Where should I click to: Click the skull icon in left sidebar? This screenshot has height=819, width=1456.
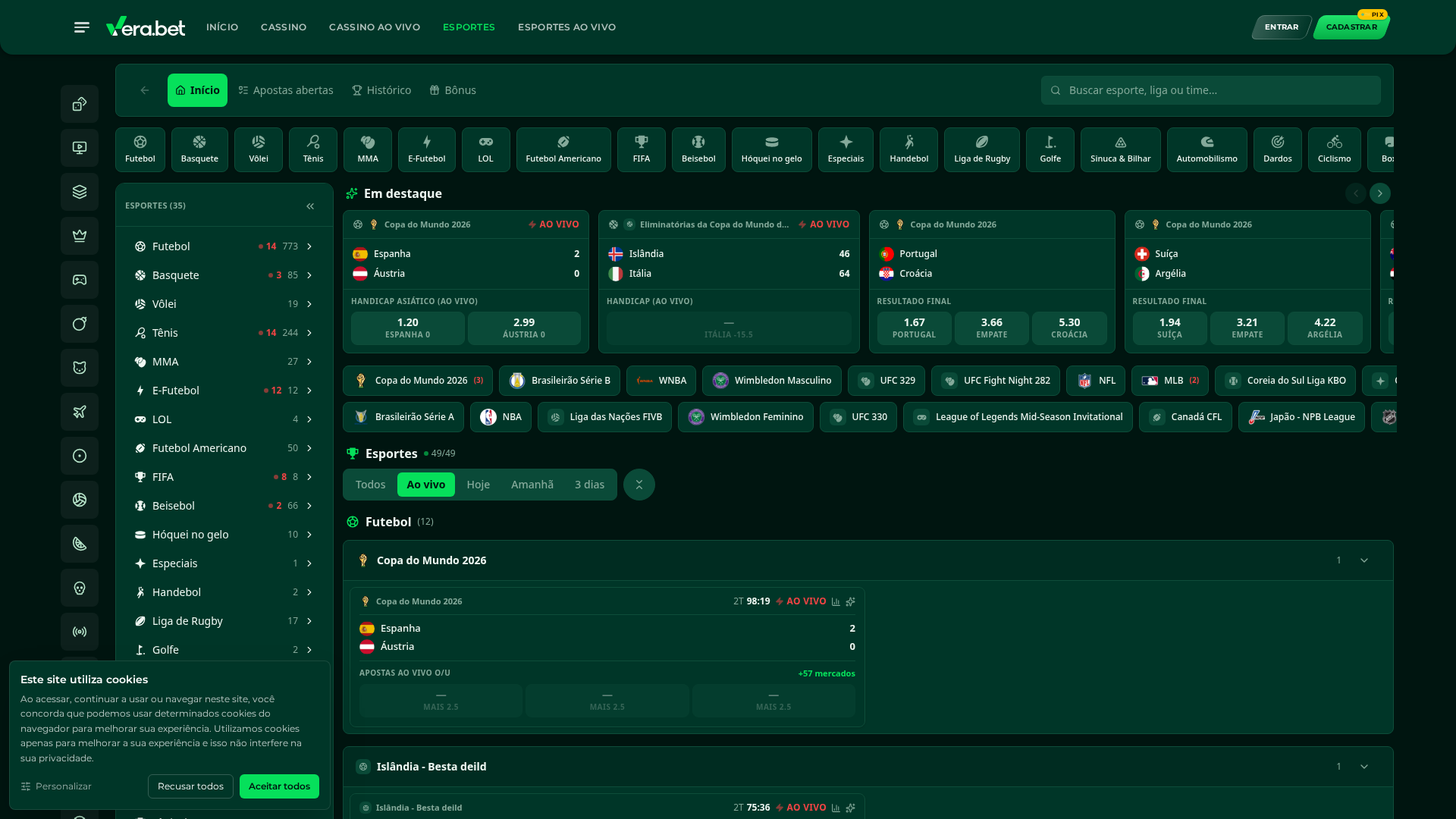point(80,588)
